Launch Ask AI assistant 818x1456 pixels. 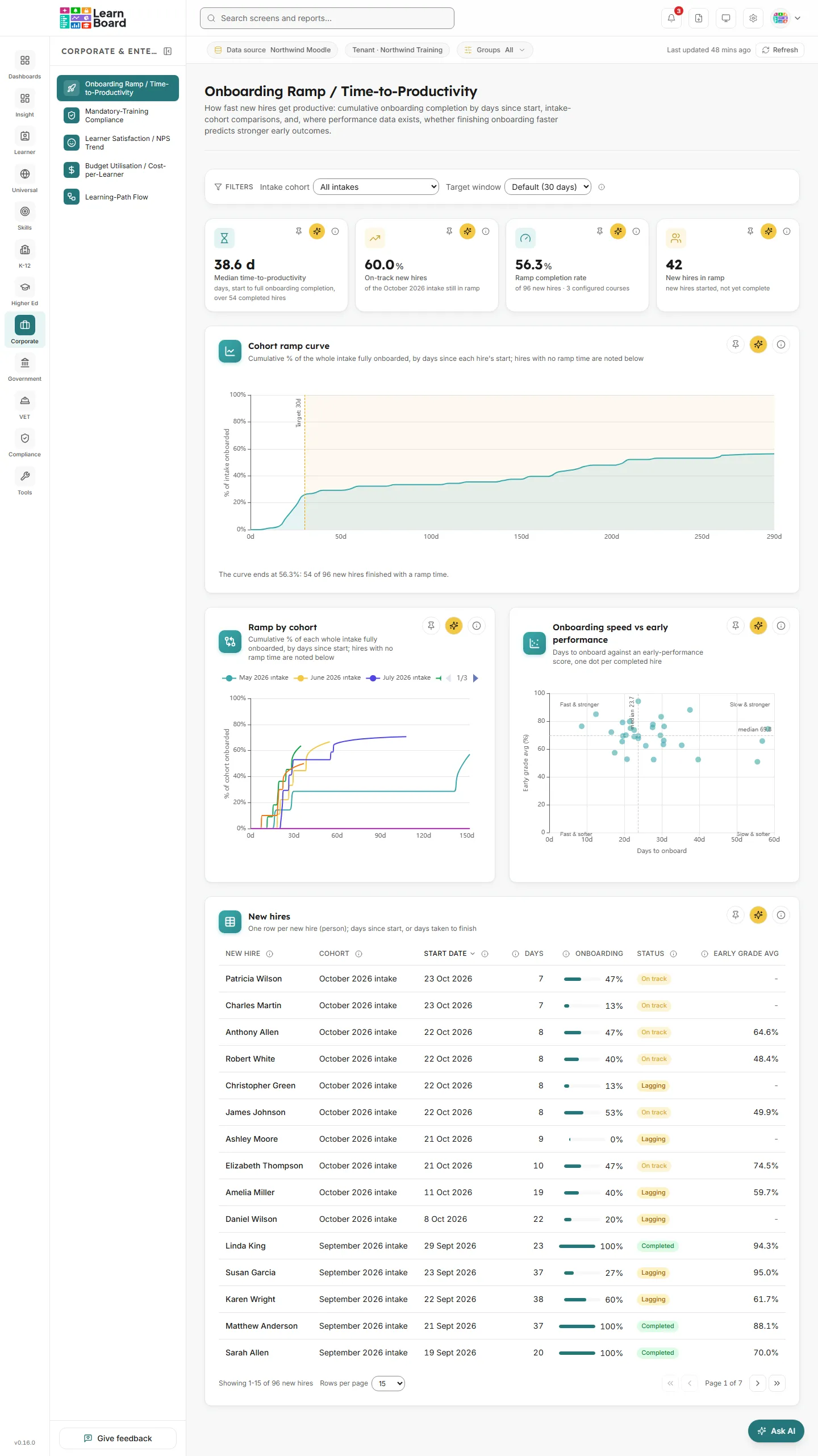pos(776,1431)
